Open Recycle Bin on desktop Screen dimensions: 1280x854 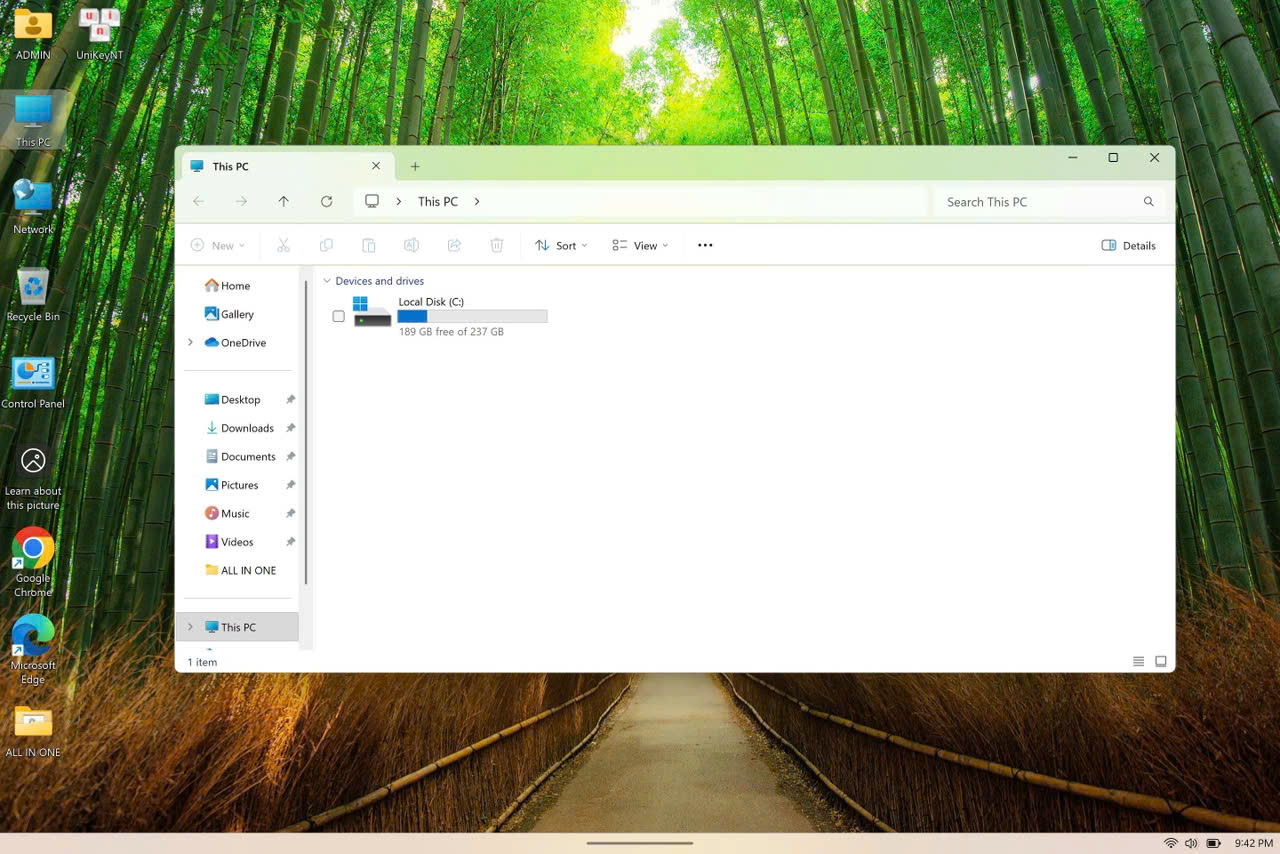click(x=33, y=288)
